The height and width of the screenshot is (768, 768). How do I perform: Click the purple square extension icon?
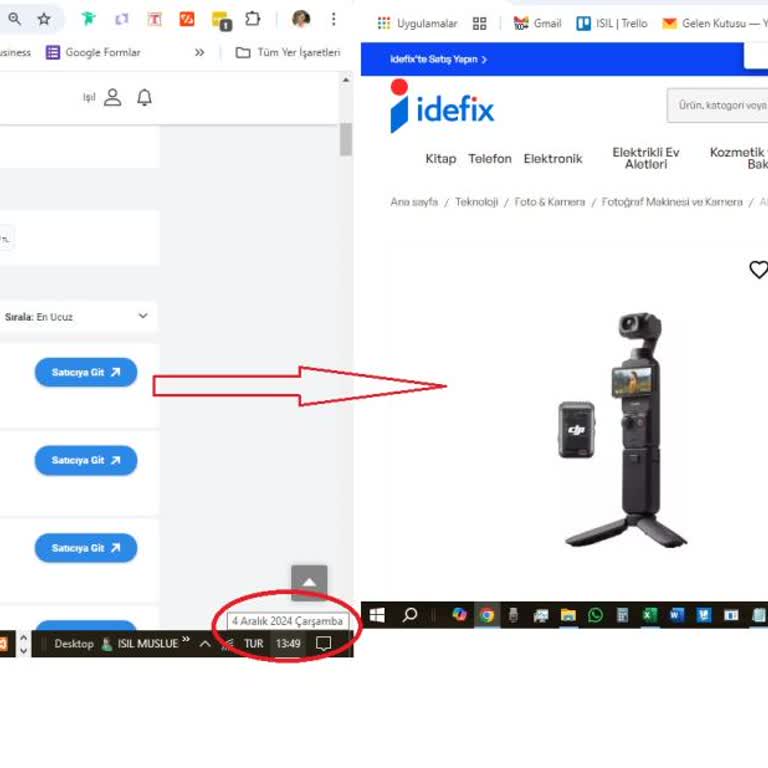pos(121,19)
